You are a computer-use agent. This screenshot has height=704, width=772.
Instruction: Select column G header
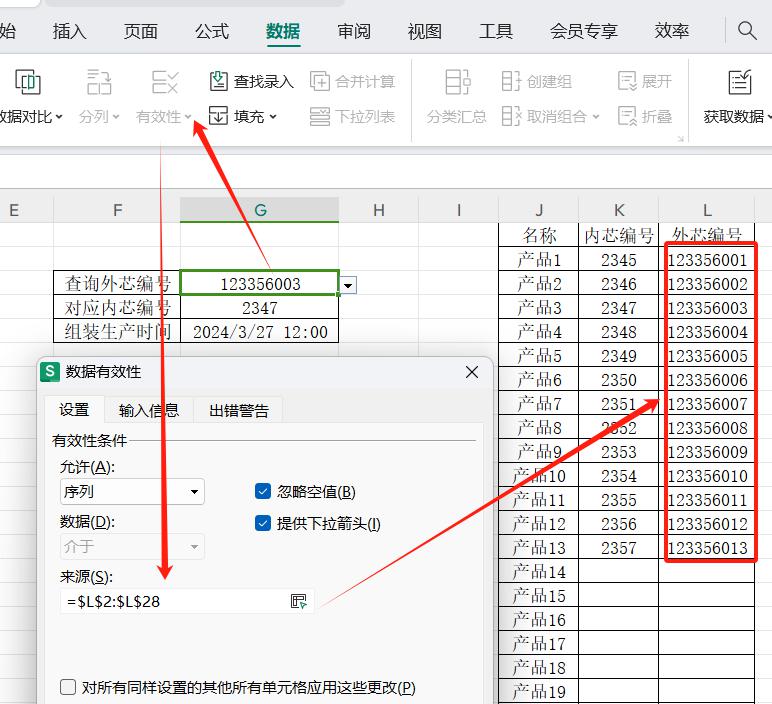pos(259,210)
